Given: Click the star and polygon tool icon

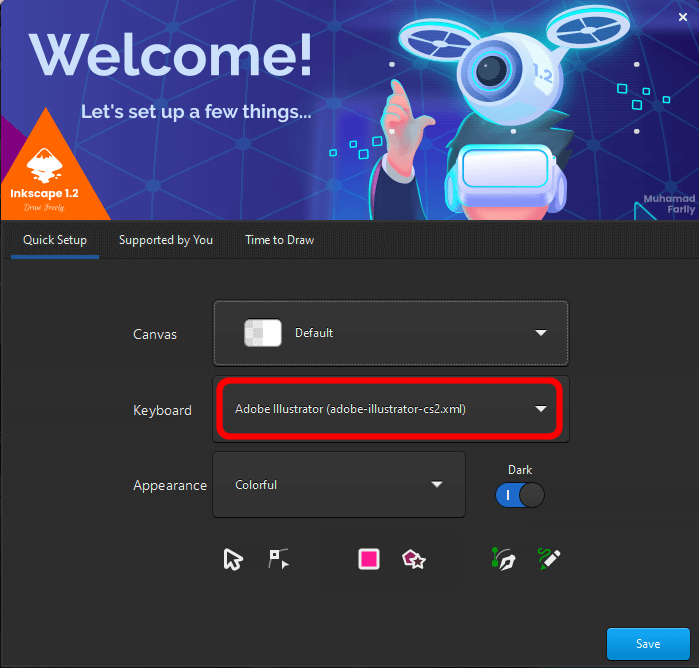Looking at the screenshot, I should point(414,559).
